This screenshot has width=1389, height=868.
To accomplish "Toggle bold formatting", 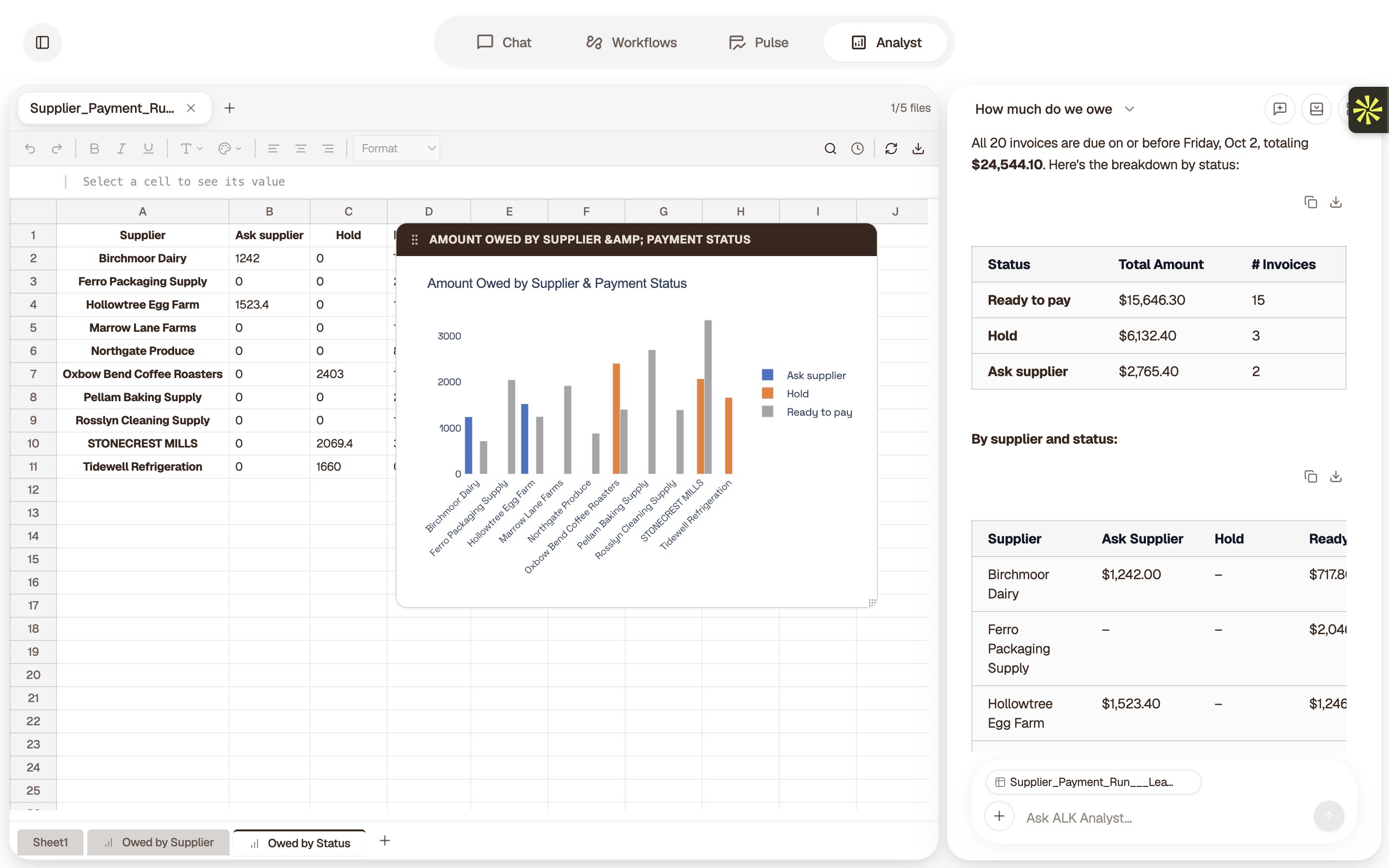I will coord(95,149).
